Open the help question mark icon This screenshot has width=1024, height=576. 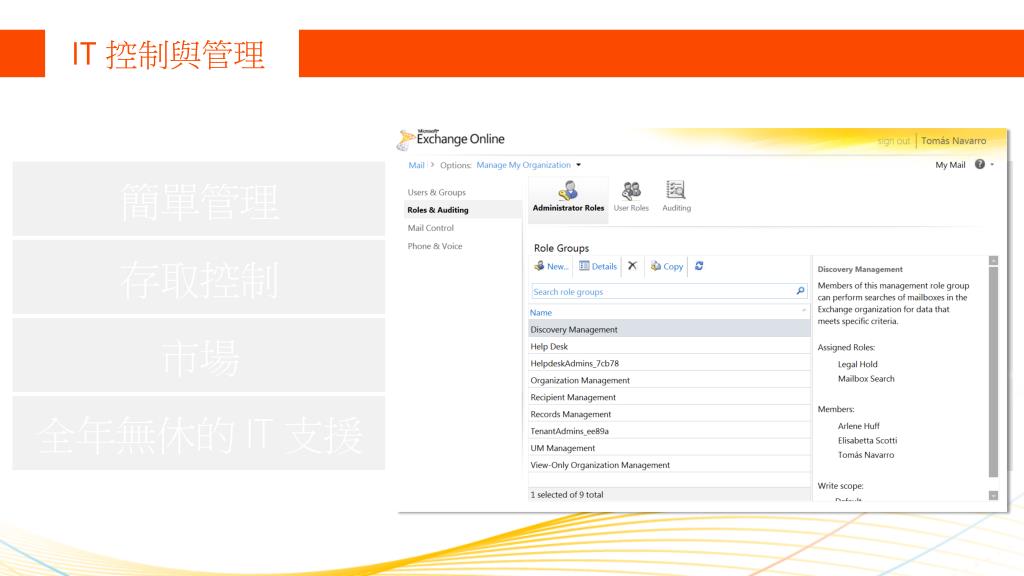(x=980, y=165)
